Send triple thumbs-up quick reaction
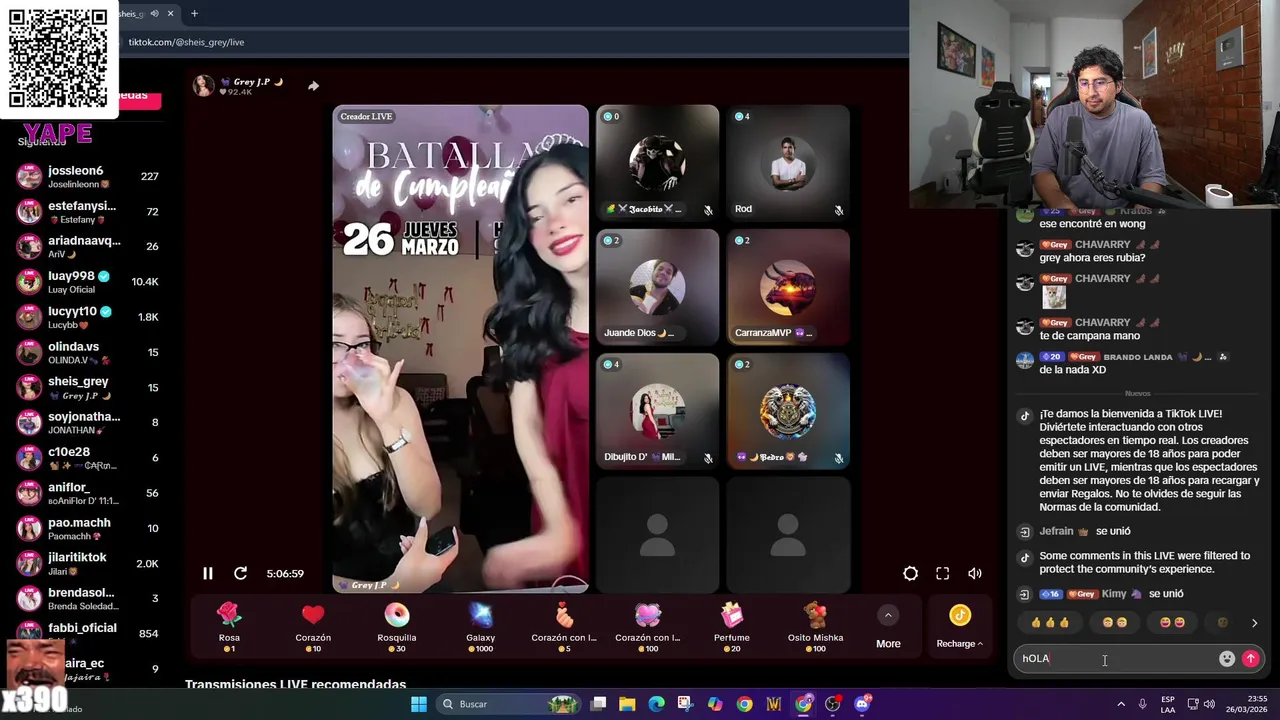This screenshot has width=1280, height=720. [x=1050, y=622]
